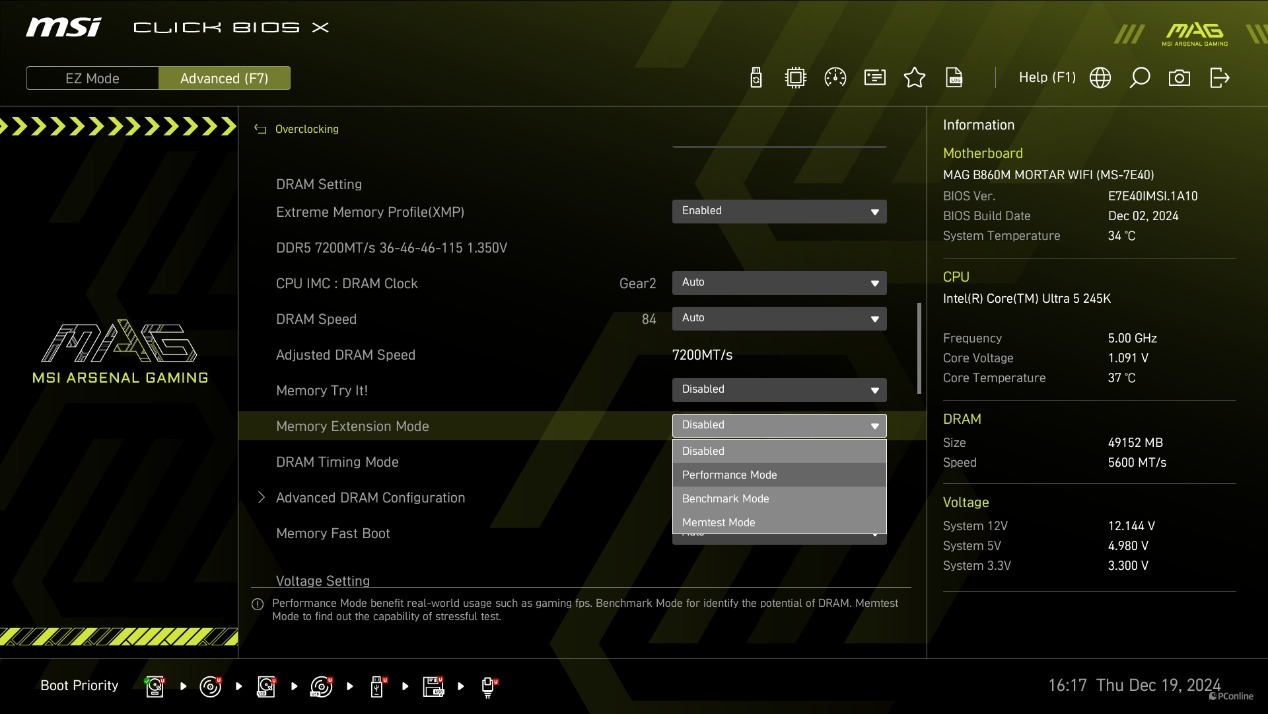The height and width of the screenshot is (714, 1268).
Task: Take a screenshot with the camera icon
Action: [x=1179, y=78]
